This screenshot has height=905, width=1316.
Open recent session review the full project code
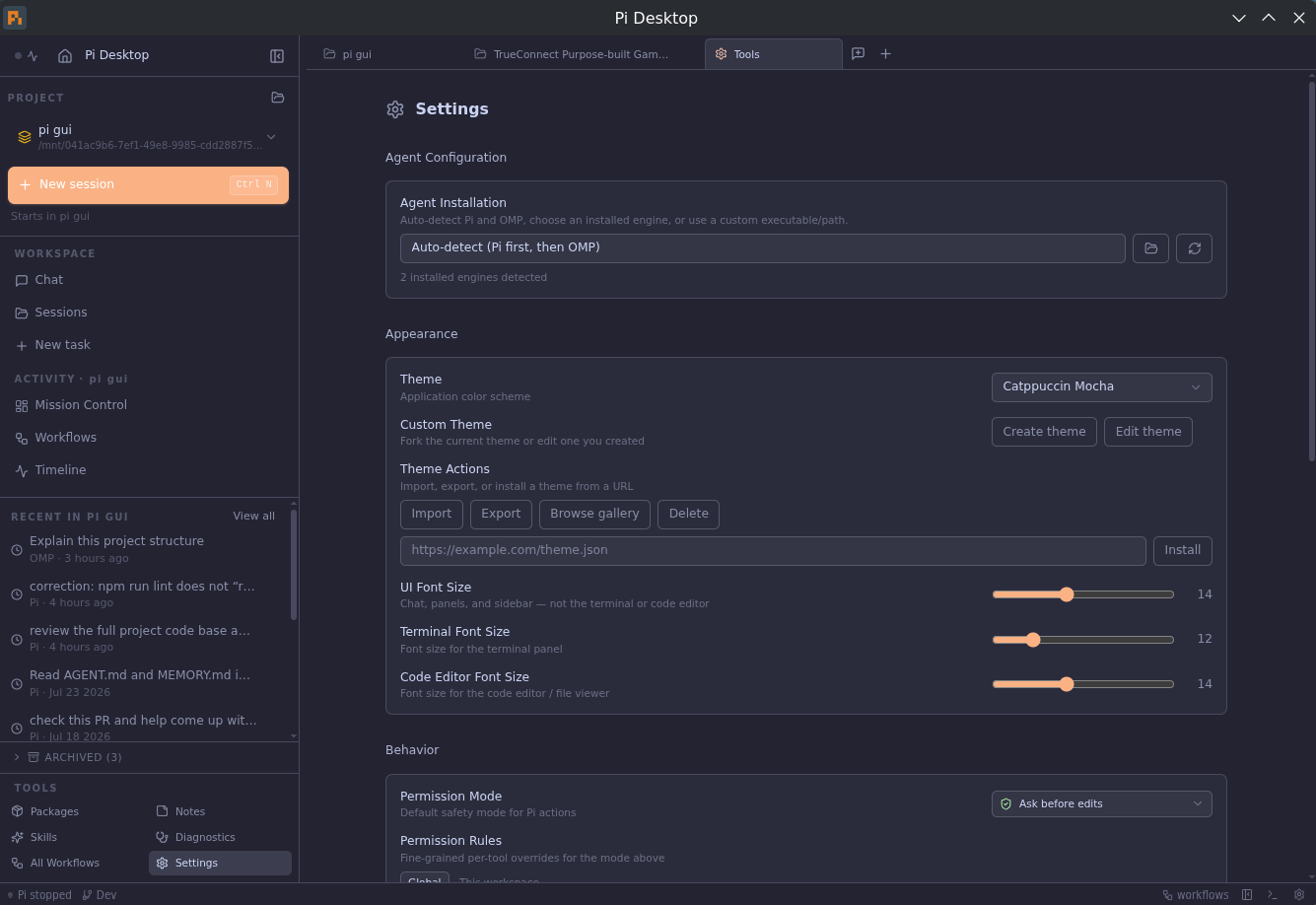145,639
